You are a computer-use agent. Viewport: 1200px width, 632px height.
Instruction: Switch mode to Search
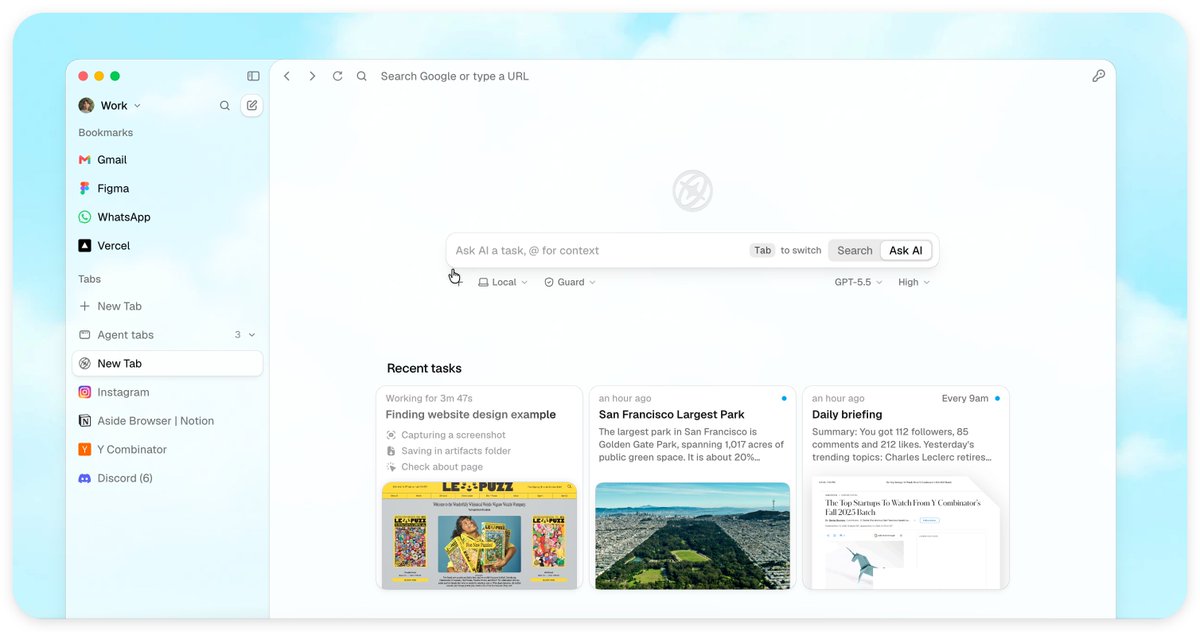point(855,250)
